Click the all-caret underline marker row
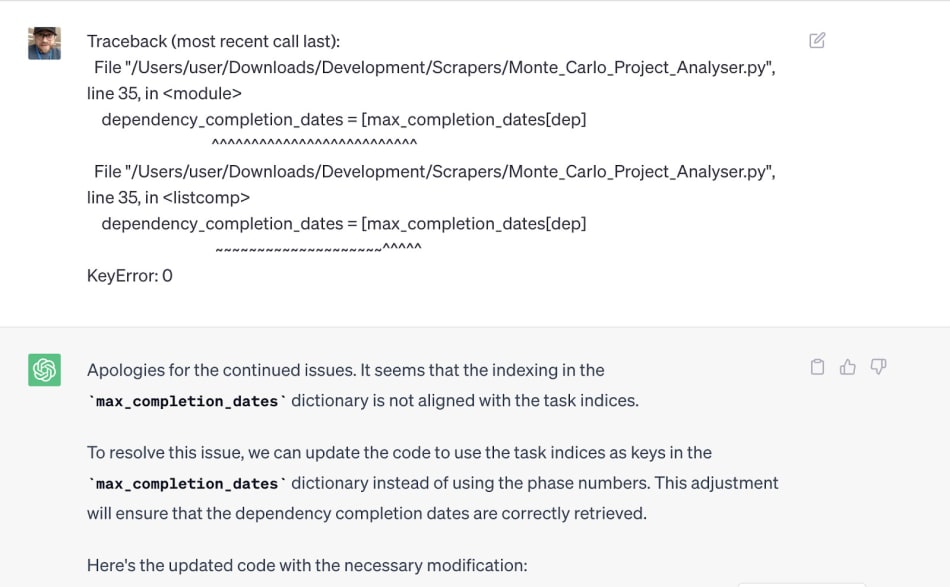Image resolution: width=950 pixels, height=587 pixels. (314, 145)
